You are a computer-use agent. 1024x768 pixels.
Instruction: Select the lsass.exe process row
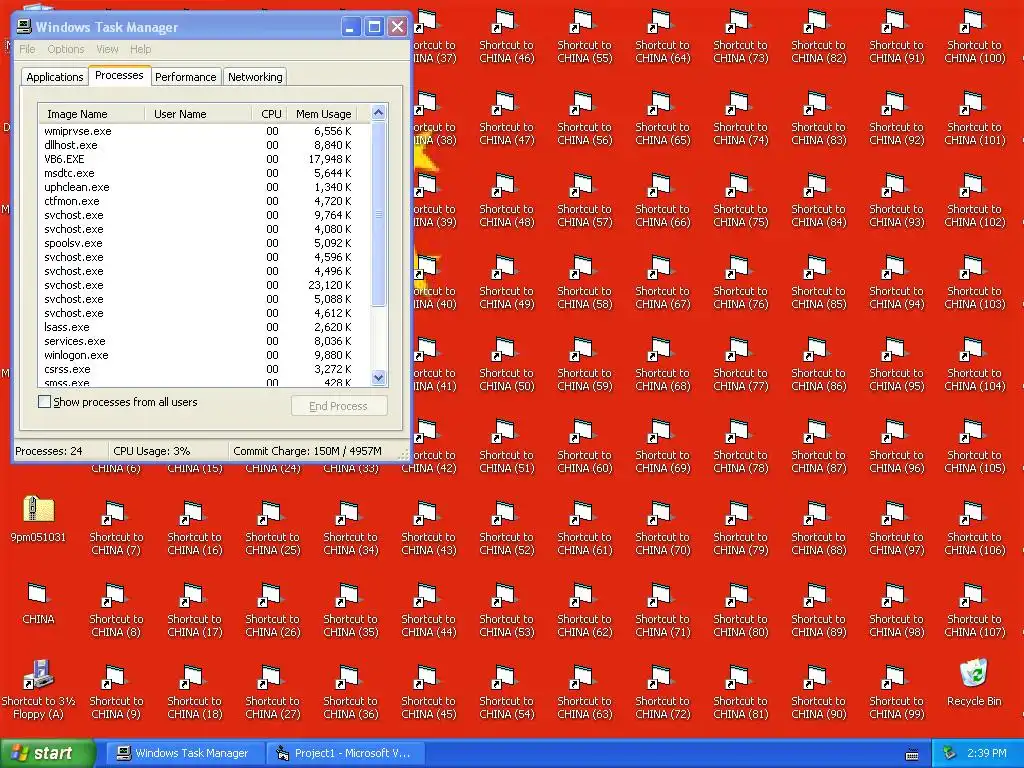204,327
